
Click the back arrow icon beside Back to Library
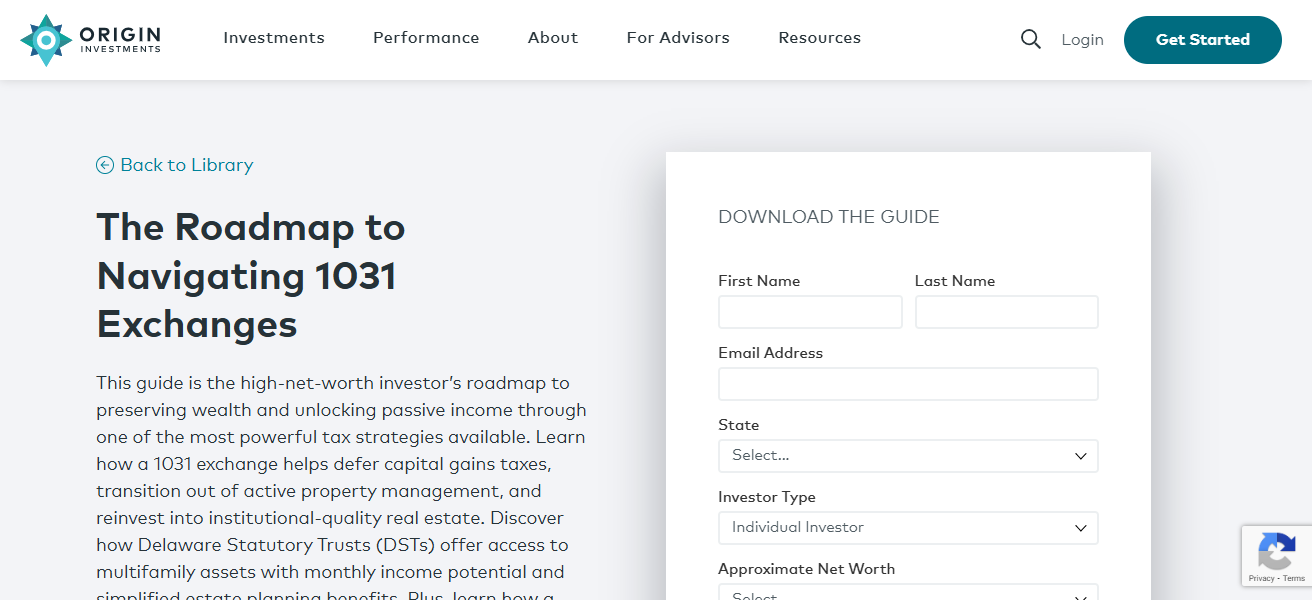105,164
